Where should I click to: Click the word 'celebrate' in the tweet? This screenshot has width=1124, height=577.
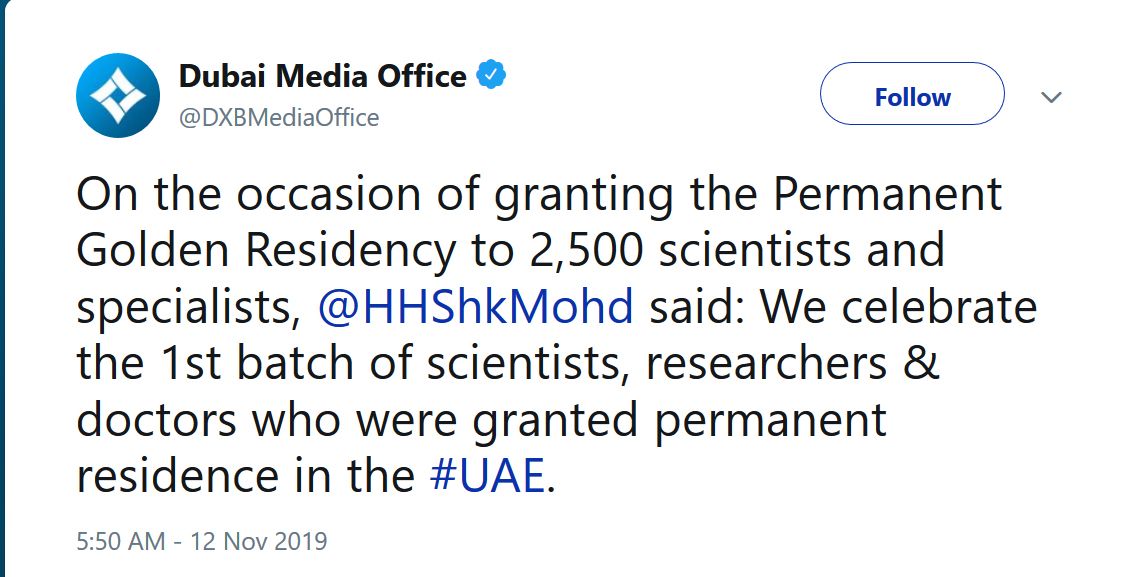tap(940, 306)
